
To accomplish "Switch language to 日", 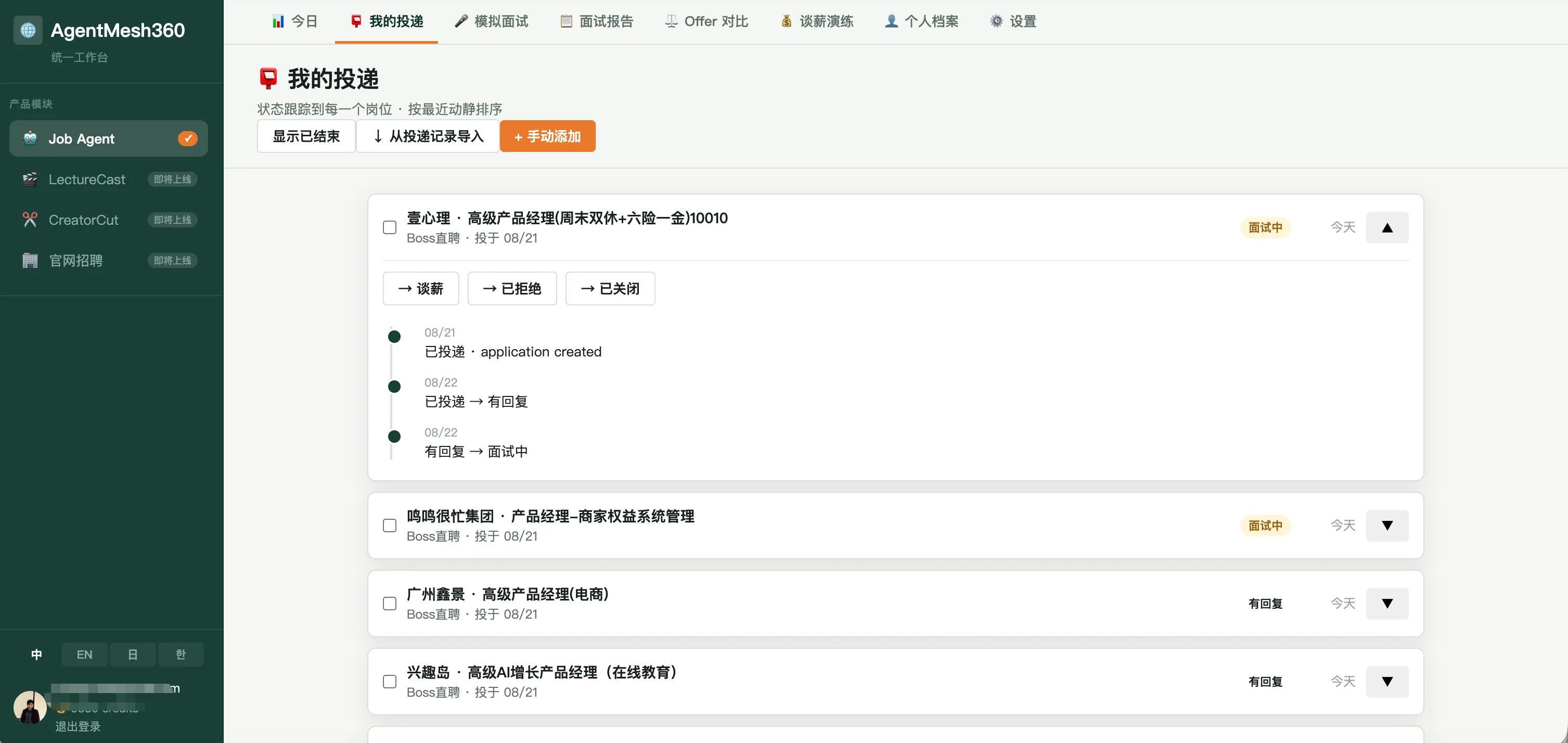I will (133, 655).
